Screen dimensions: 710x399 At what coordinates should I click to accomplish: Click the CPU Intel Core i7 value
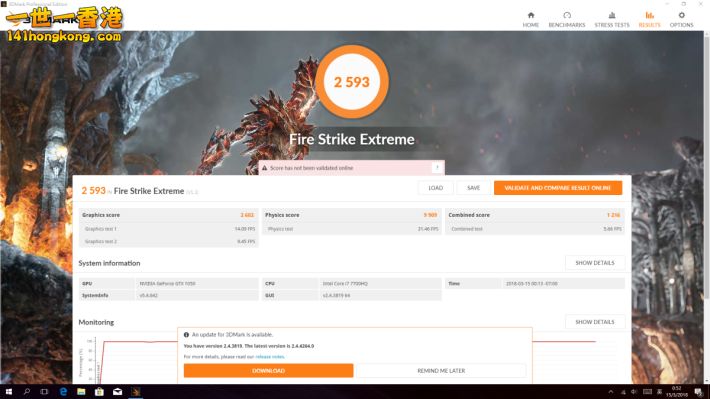pyautogui.click(x=345, y=284)
